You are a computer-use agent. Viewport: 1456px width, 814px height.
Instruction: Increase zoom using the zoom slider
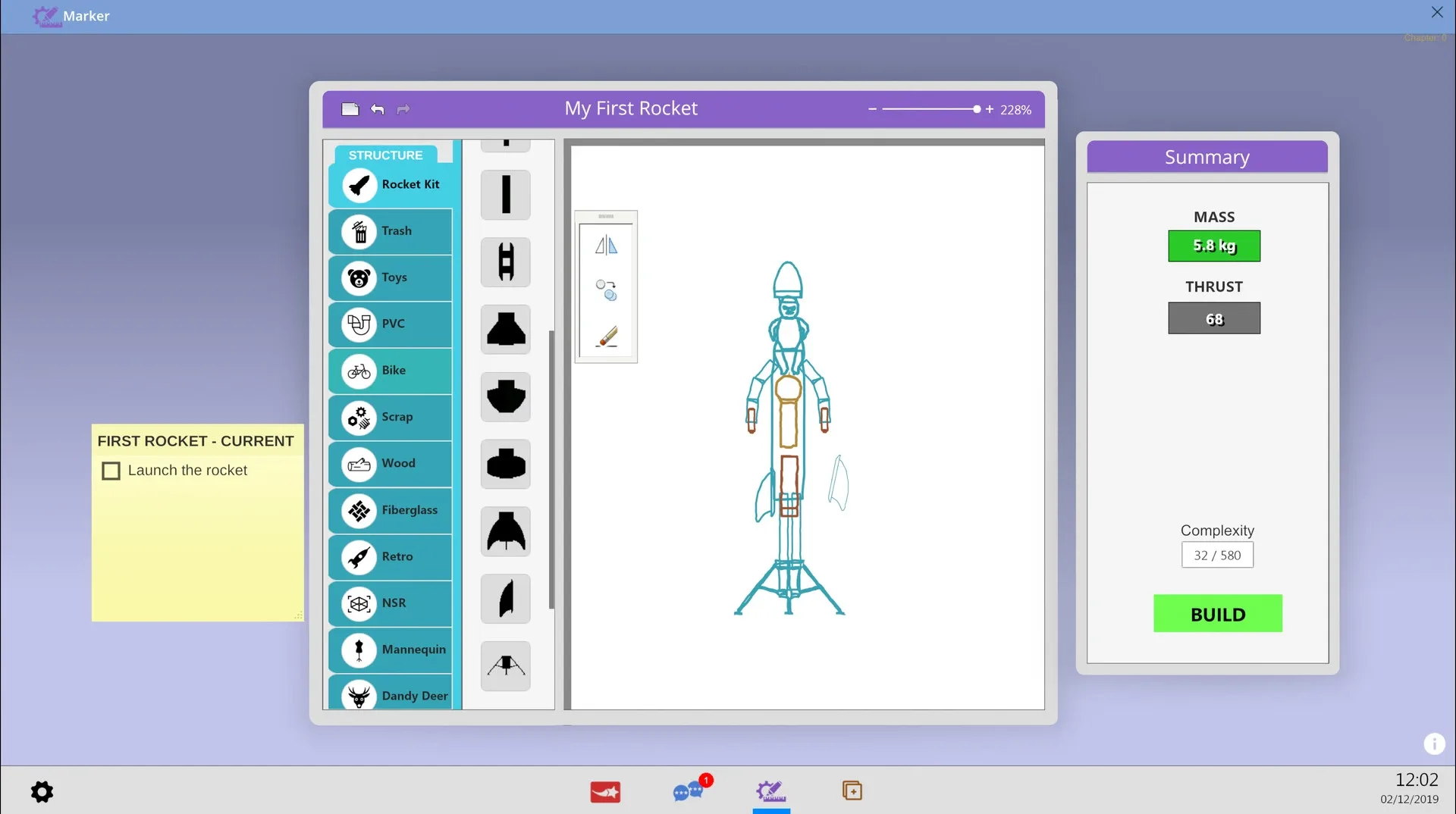(x=990, y=108)
